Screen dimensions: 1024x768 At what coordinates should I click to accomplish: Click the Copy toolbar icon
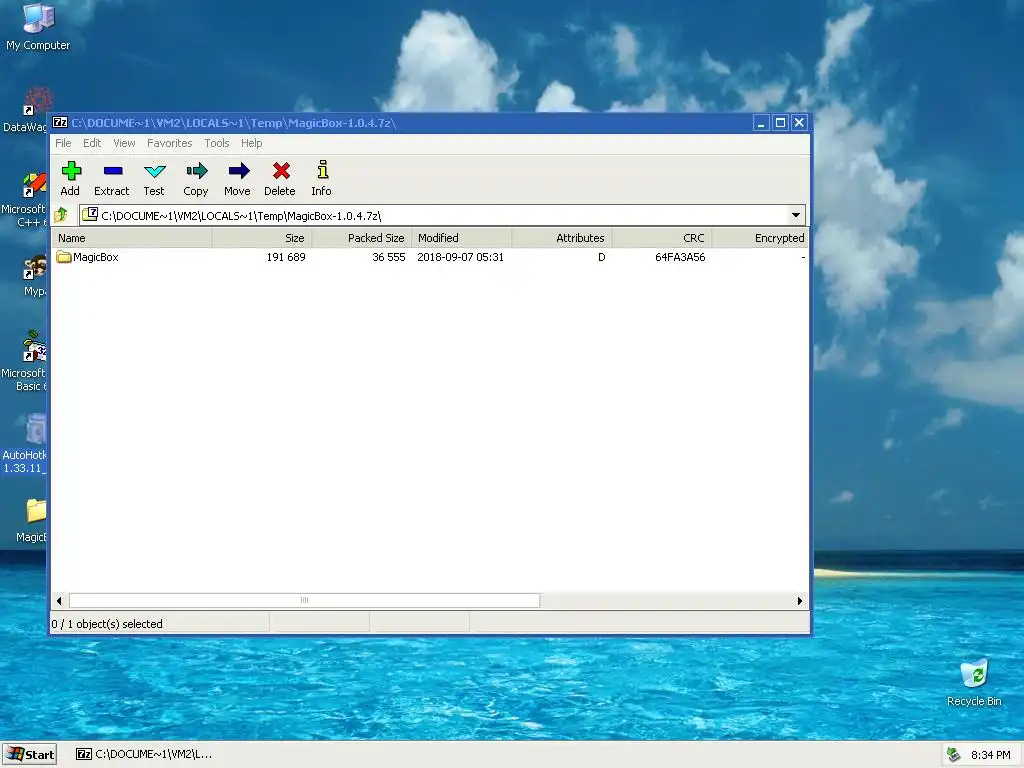196,171
